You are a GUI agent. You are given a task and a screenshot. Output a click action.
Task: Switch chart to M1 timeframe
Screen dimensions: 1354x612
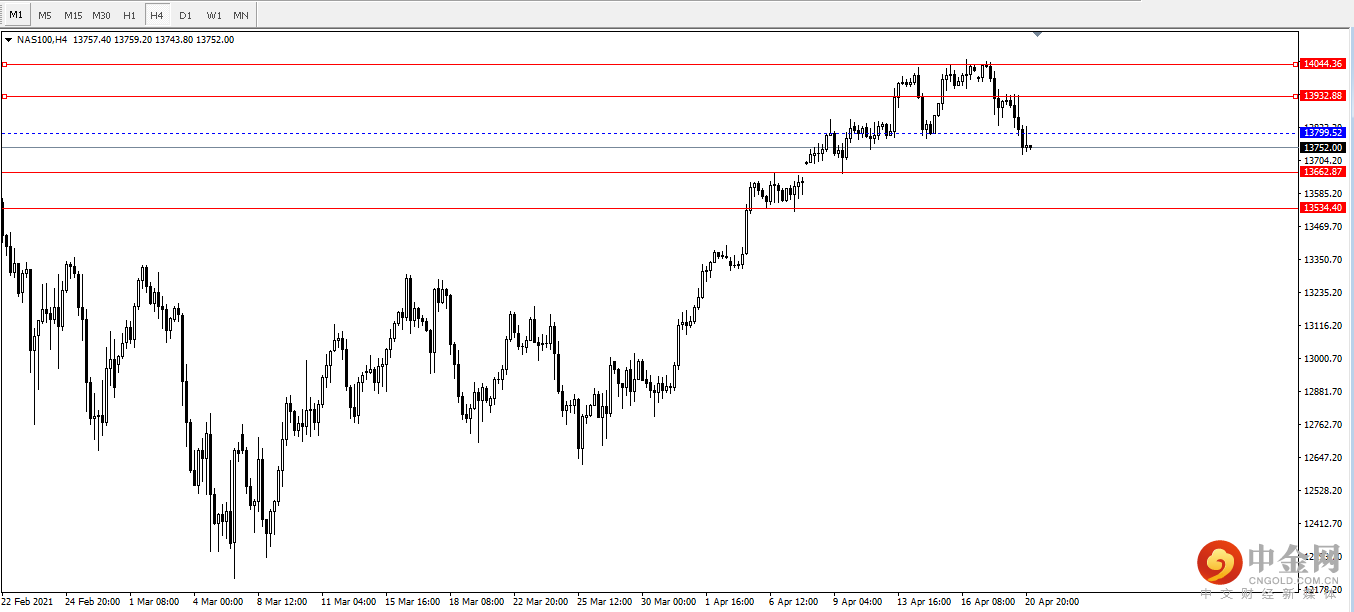pos(16,15)
